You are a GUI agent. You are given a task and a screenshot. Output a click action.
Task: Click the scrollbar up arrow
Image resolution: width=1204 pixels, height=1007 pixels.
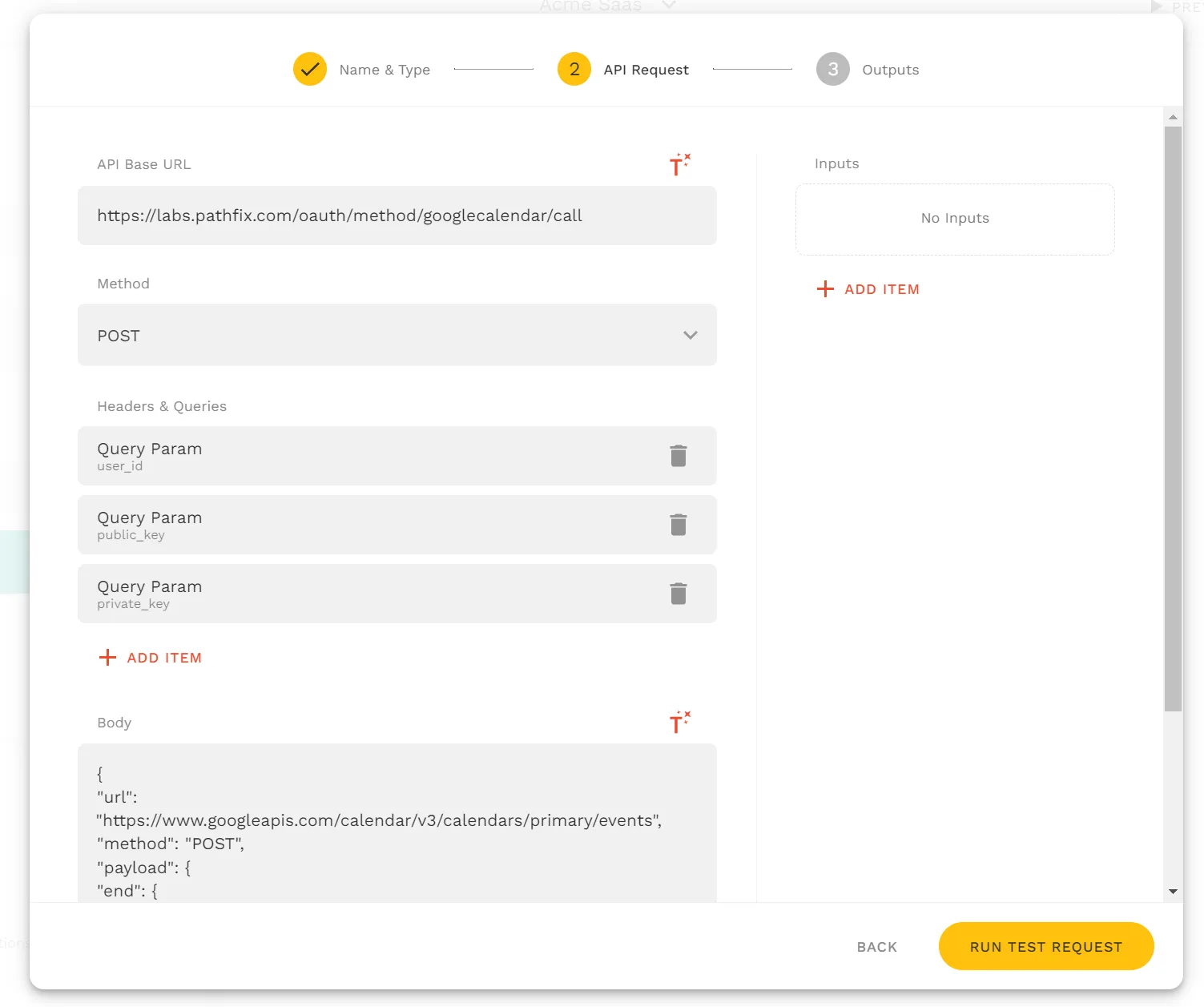pyautogui.click(x=1173, y=117)
